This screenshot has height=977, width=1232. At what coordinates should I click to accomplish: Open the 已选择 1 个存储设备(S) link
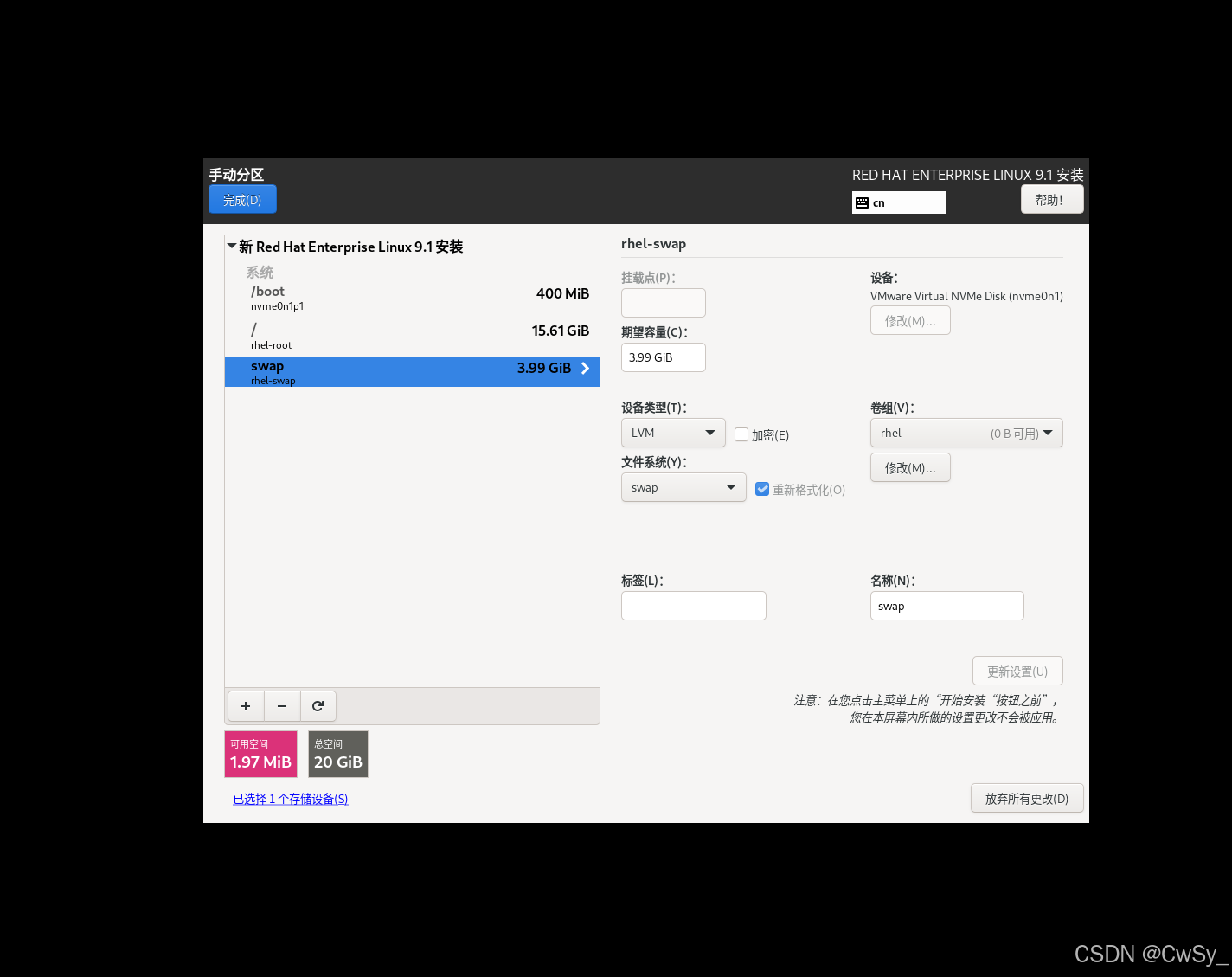(x=291, y=799)
